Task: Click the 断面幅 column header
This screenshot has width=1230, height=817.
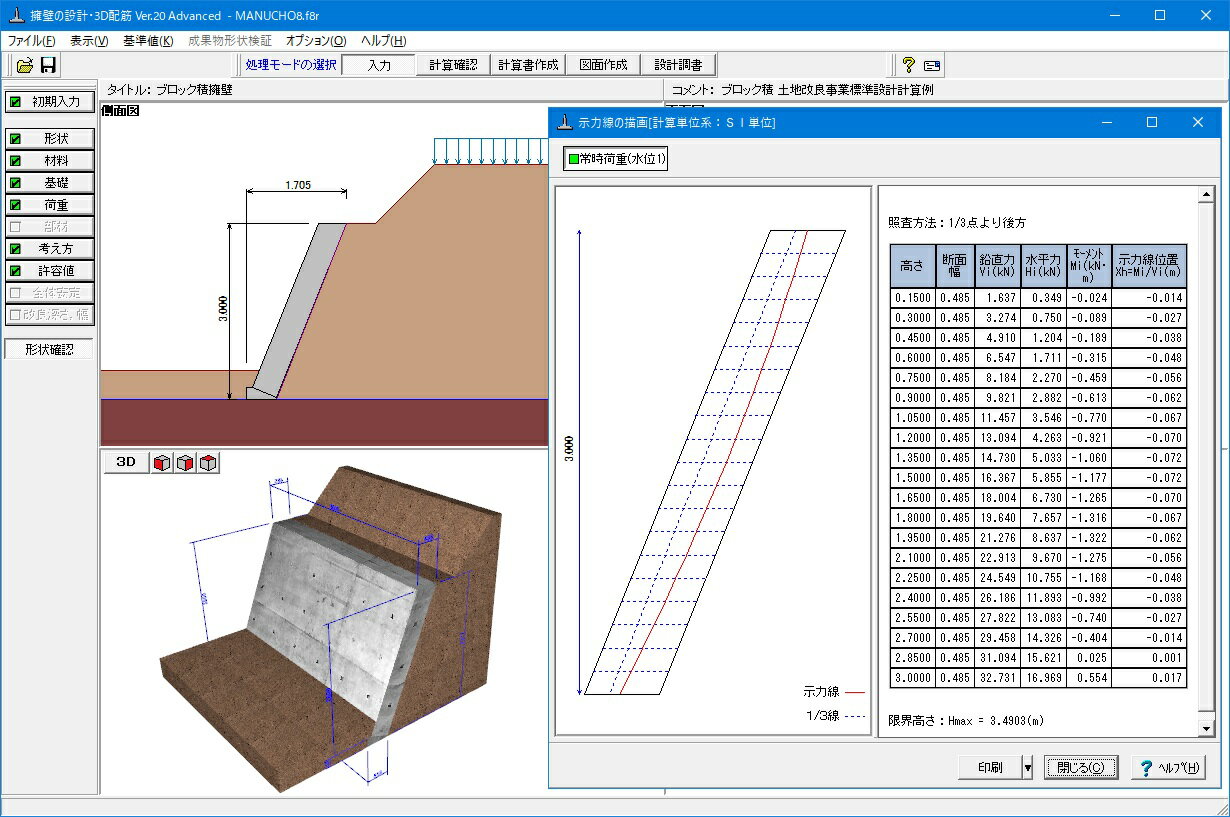Action: 954,266
